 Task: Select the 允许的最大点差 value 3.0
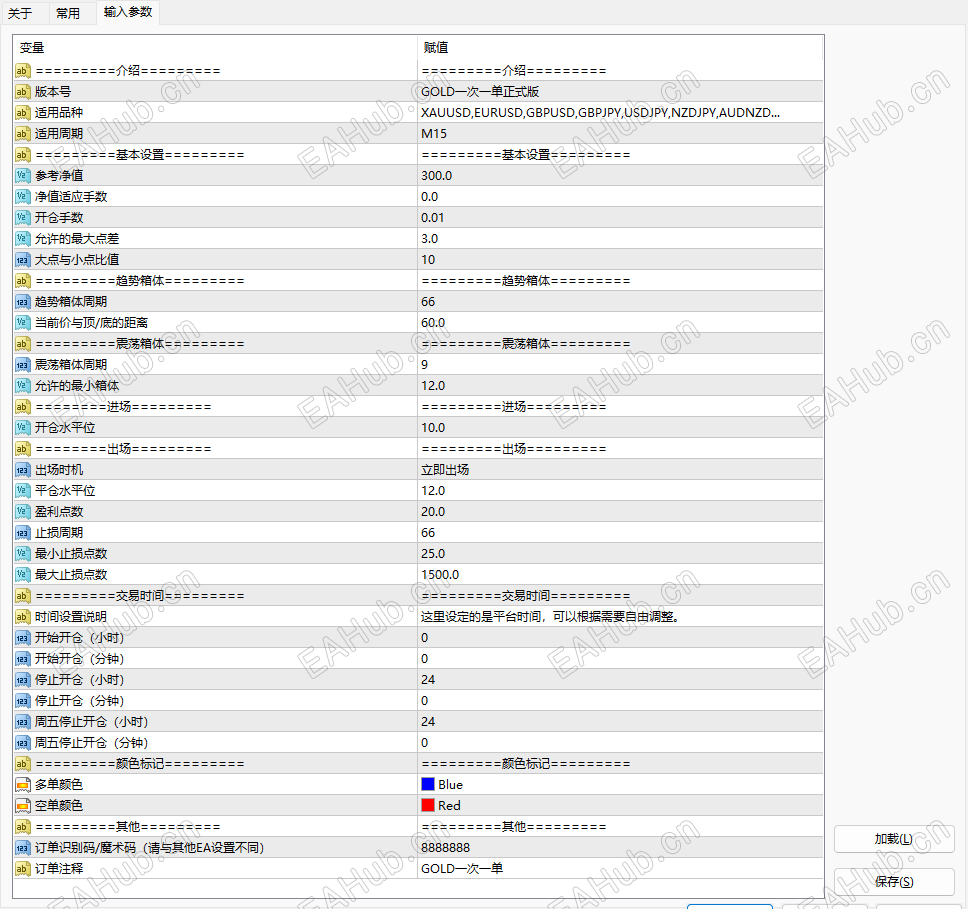point(429,238)
